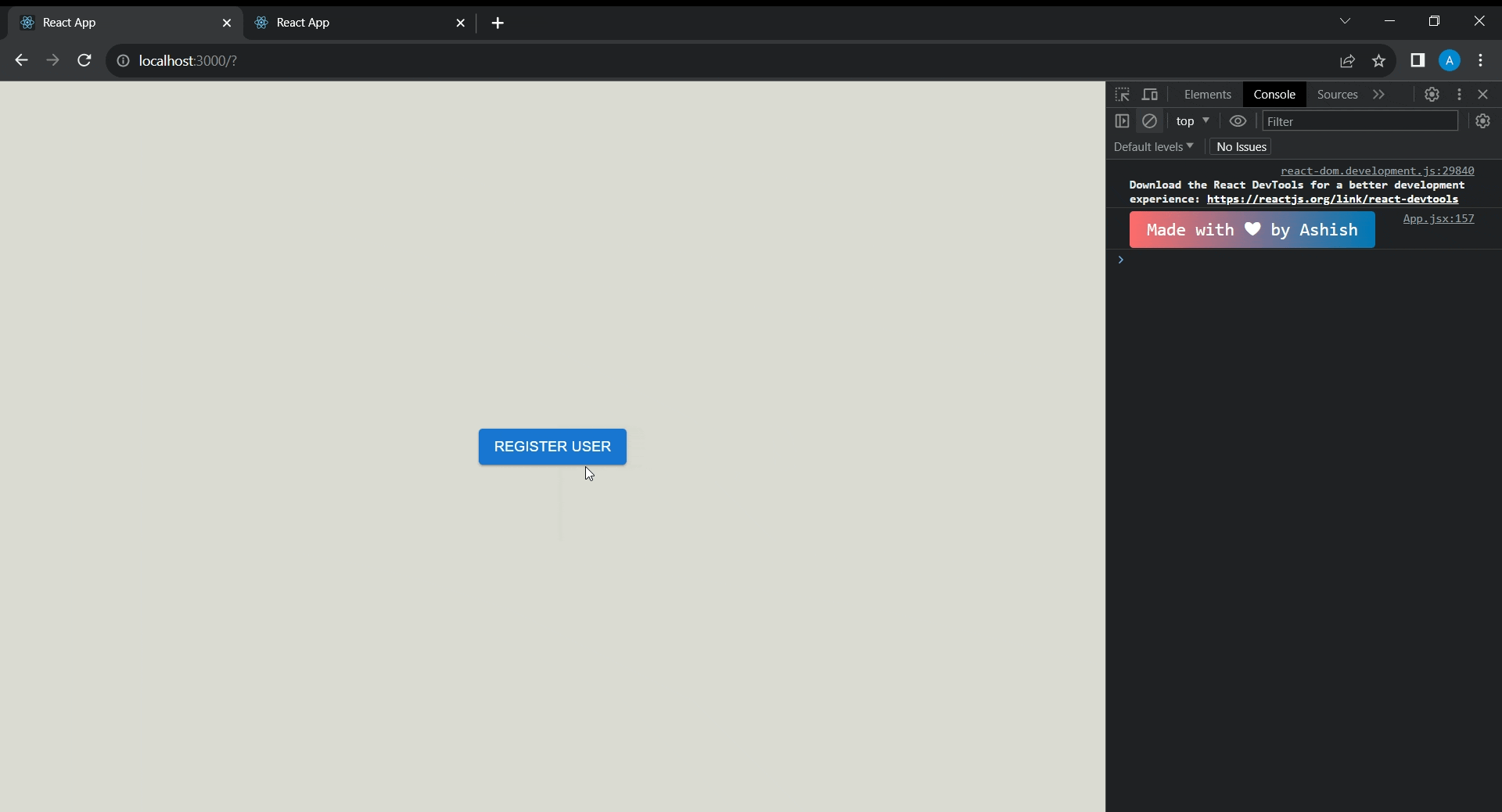
Task: Open the Elements panel tab
Action: (1208, 95)
